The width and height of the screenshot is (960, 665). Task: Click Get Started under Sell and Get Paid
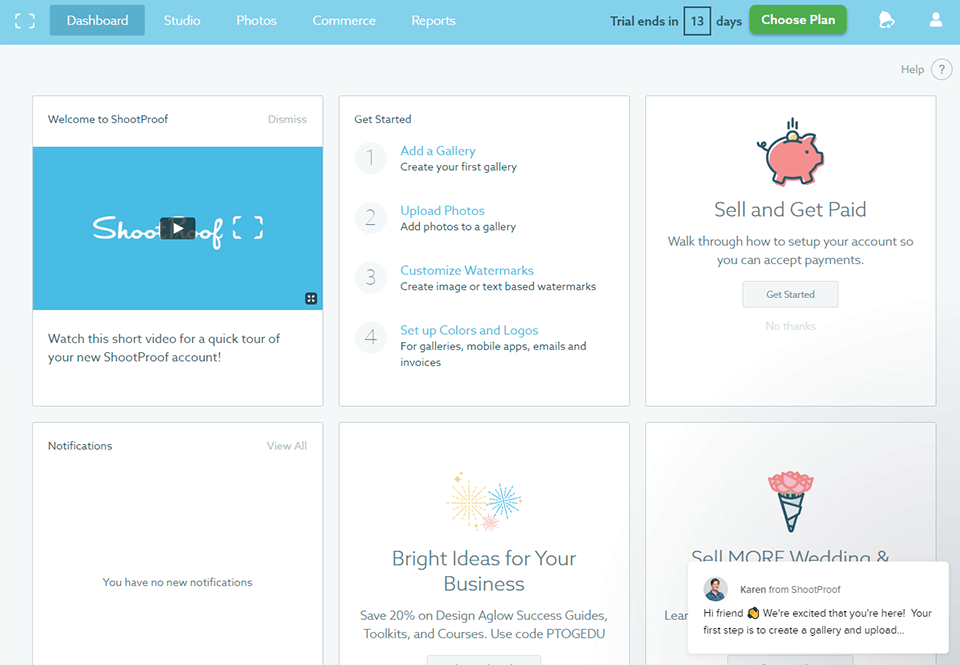pos(790,294)
